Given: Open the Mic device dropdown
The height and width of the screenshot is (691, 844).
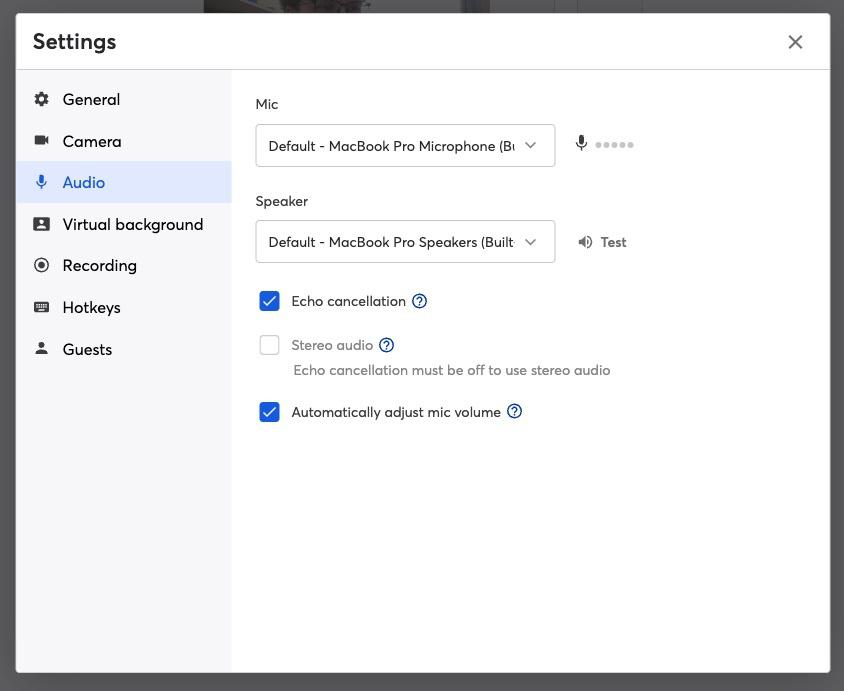Looking at the screenshot, I should [x=404, y=146].
